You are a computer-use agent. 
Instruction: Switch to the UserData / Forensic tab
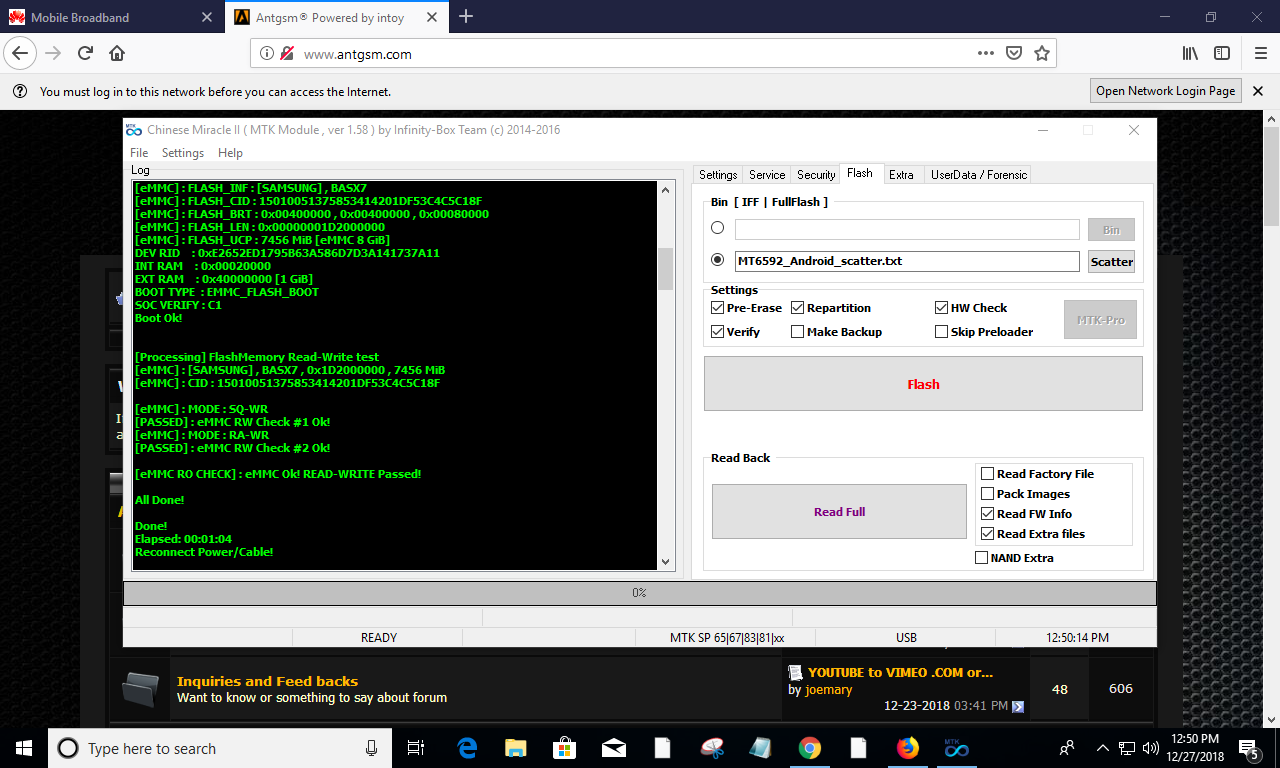pos(979,175)
